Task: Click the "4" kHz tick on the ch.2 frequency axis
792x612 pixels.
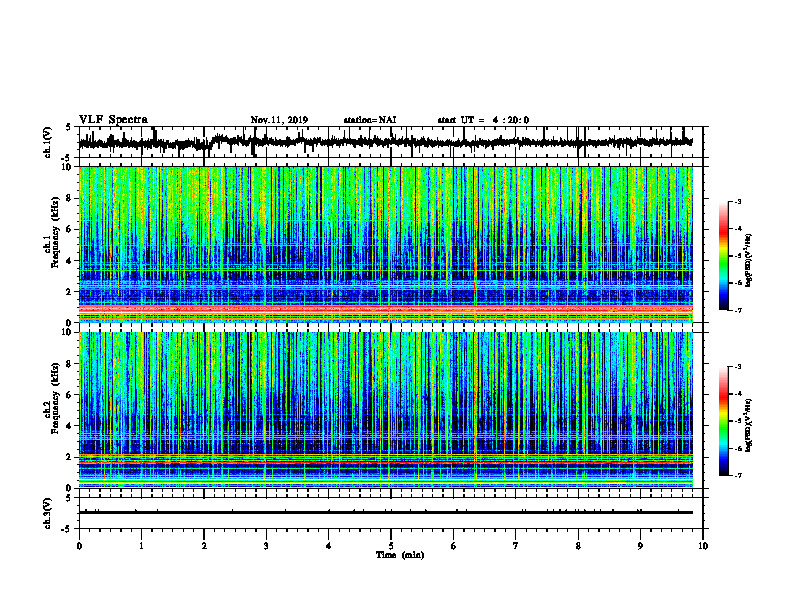Action: pos(70,426)
